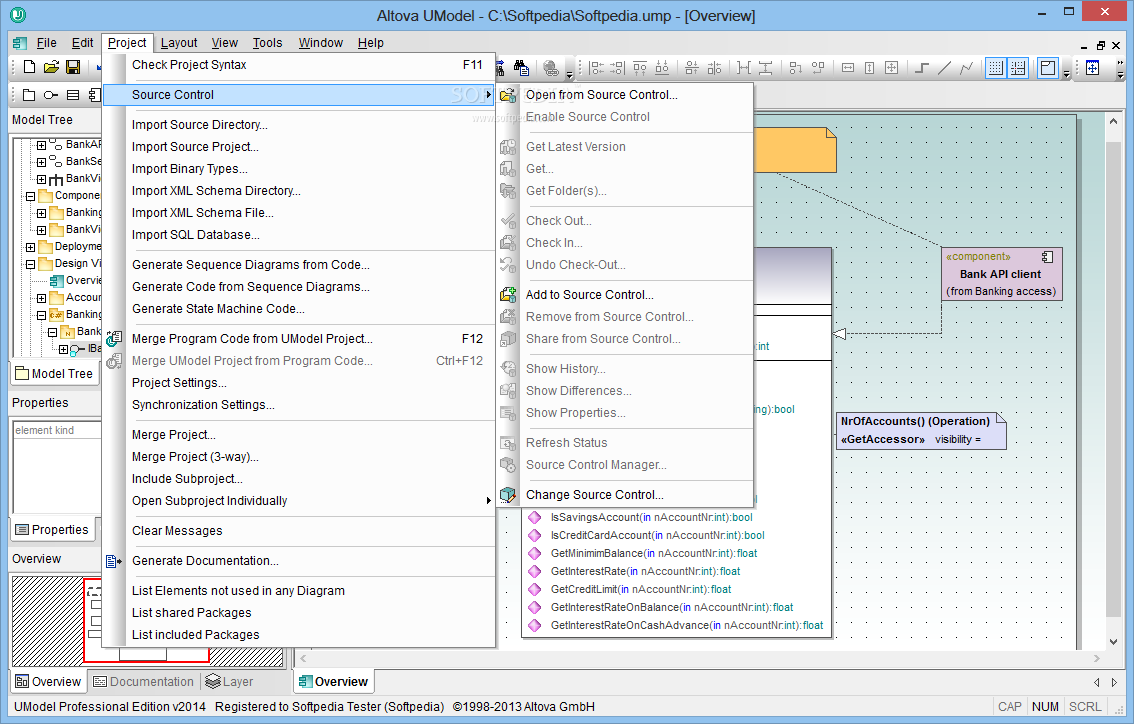The width and height of the screenshot is (1134, 724).
Task: Click the Make Same Size icon
Action: click(x=892, y=68)
